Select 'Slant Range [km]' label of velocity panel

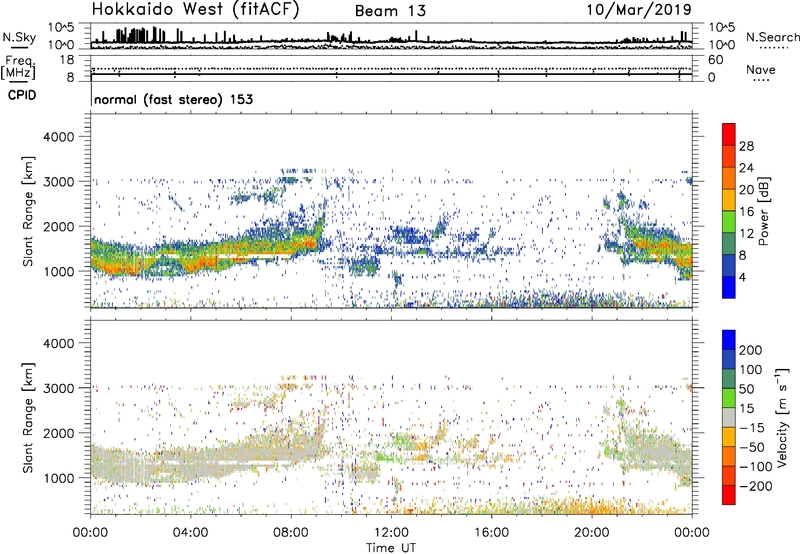[x=28, y=418]
